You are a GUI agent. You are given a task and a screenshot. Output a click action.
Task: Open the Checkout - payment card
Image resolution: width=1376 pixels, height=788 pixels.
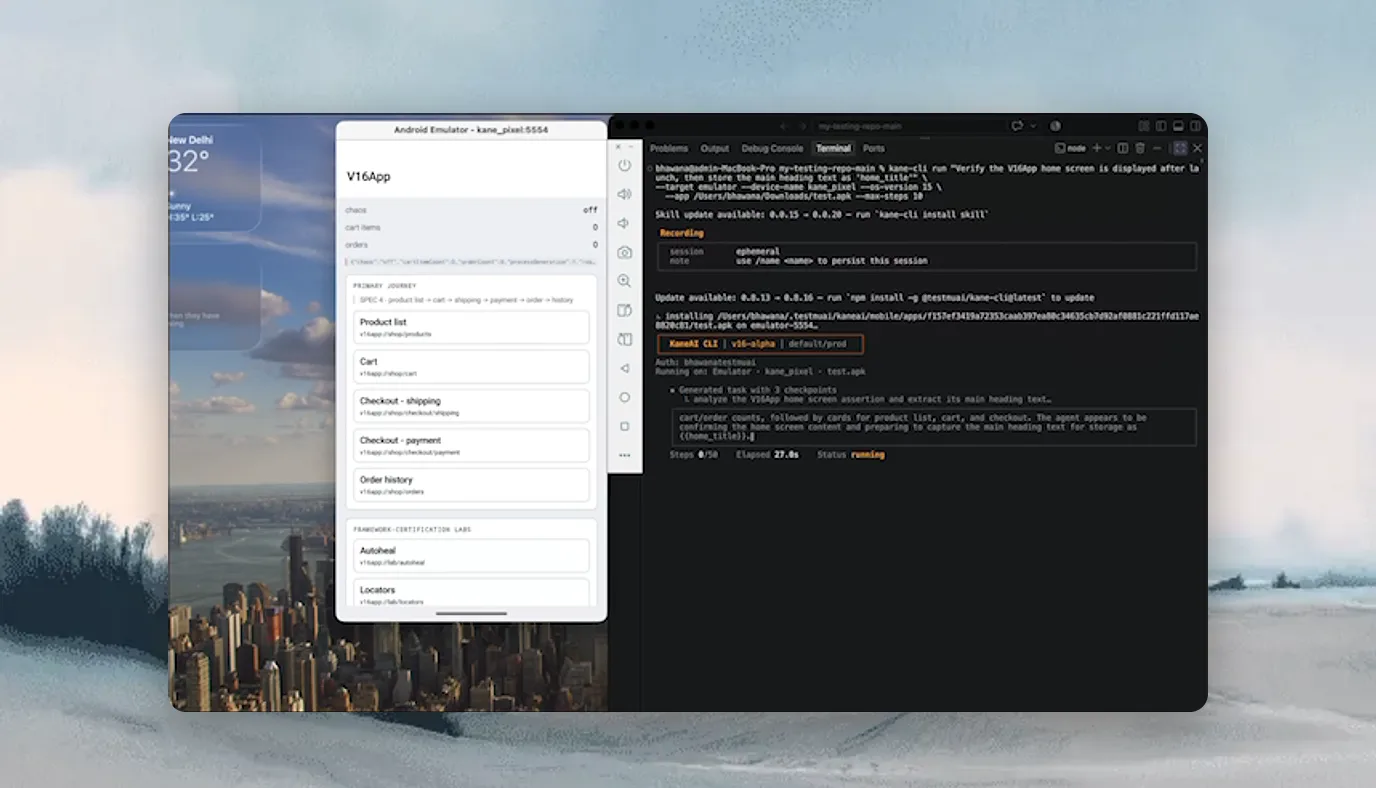(x=472, y=445)
